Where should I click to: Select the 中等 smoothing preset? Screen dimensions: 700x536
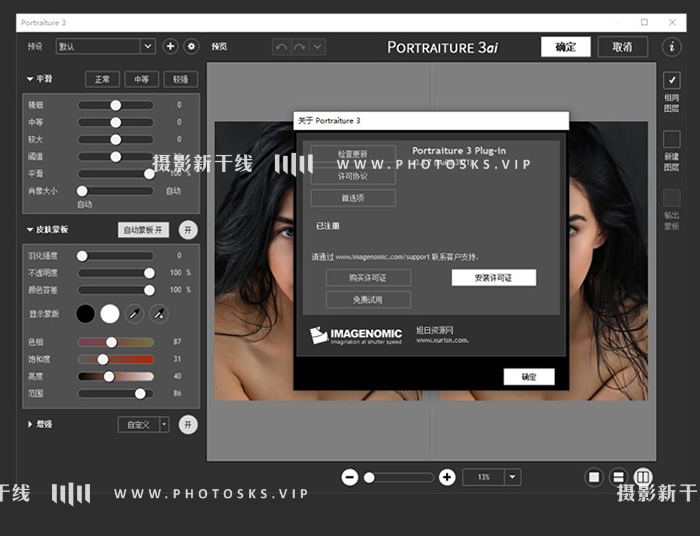coord(142,79)
